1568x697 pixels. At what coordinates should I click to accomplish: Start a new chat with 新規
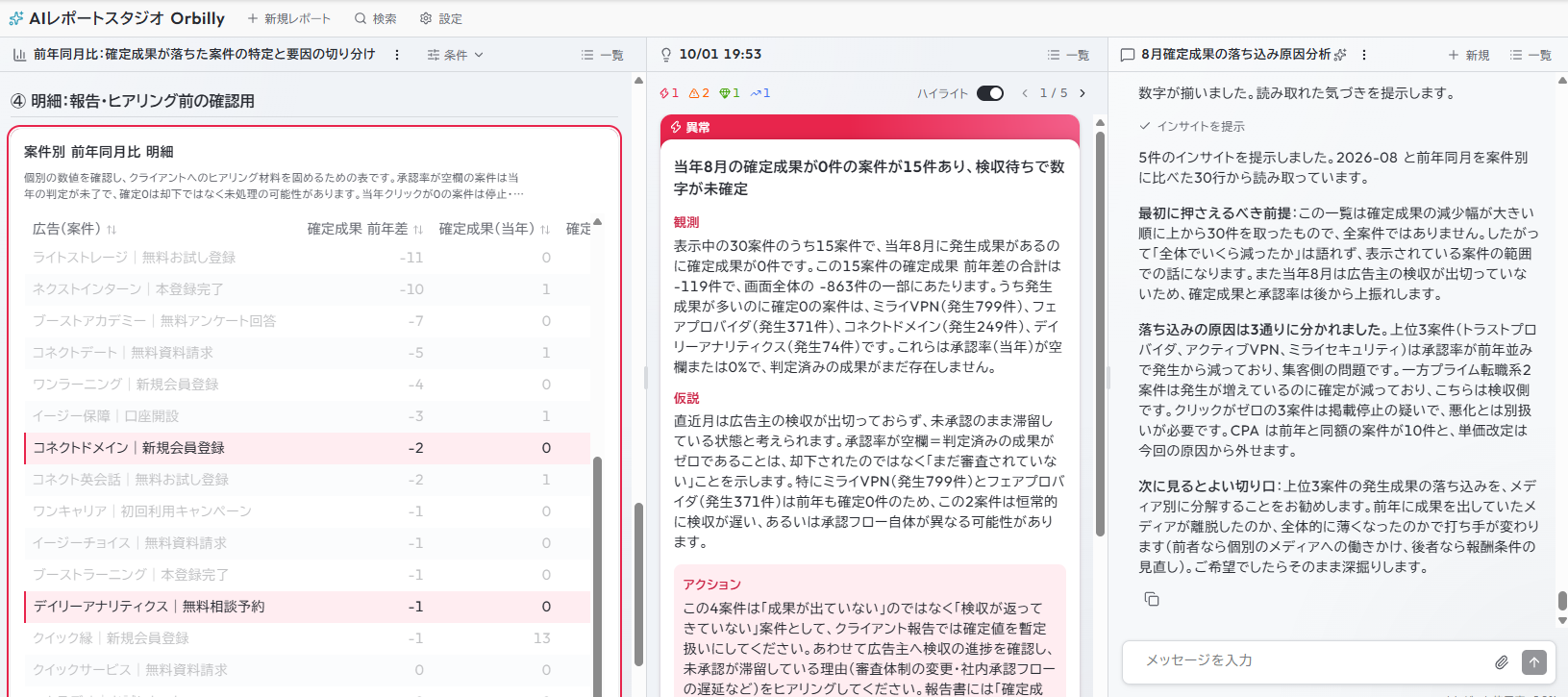point(1469,55)
